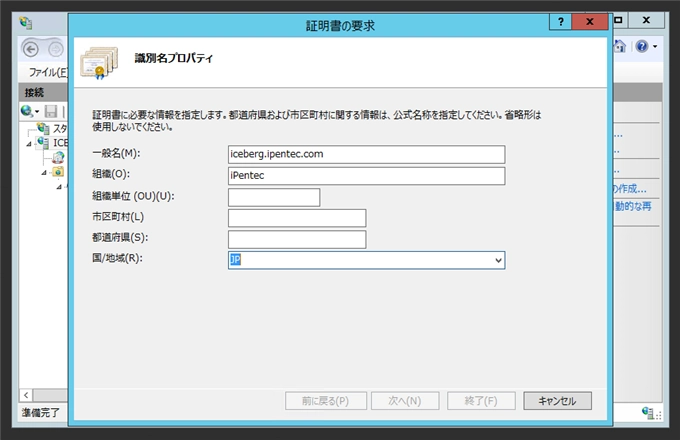Click the Common name (一般名) input field
Viewport: 680px width, 440px height.
click(x=366, y=154)
